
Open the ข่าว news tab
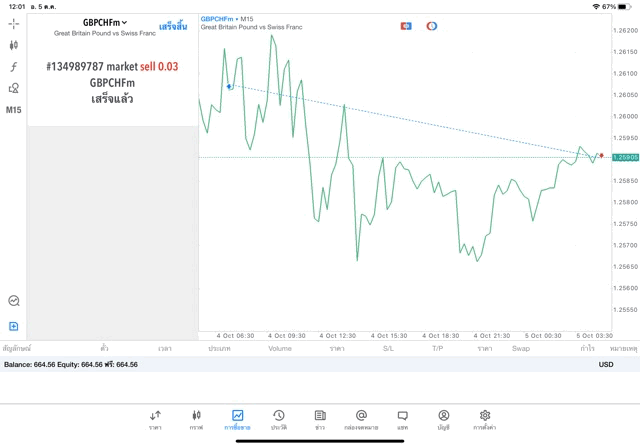[x=320, y=420]
